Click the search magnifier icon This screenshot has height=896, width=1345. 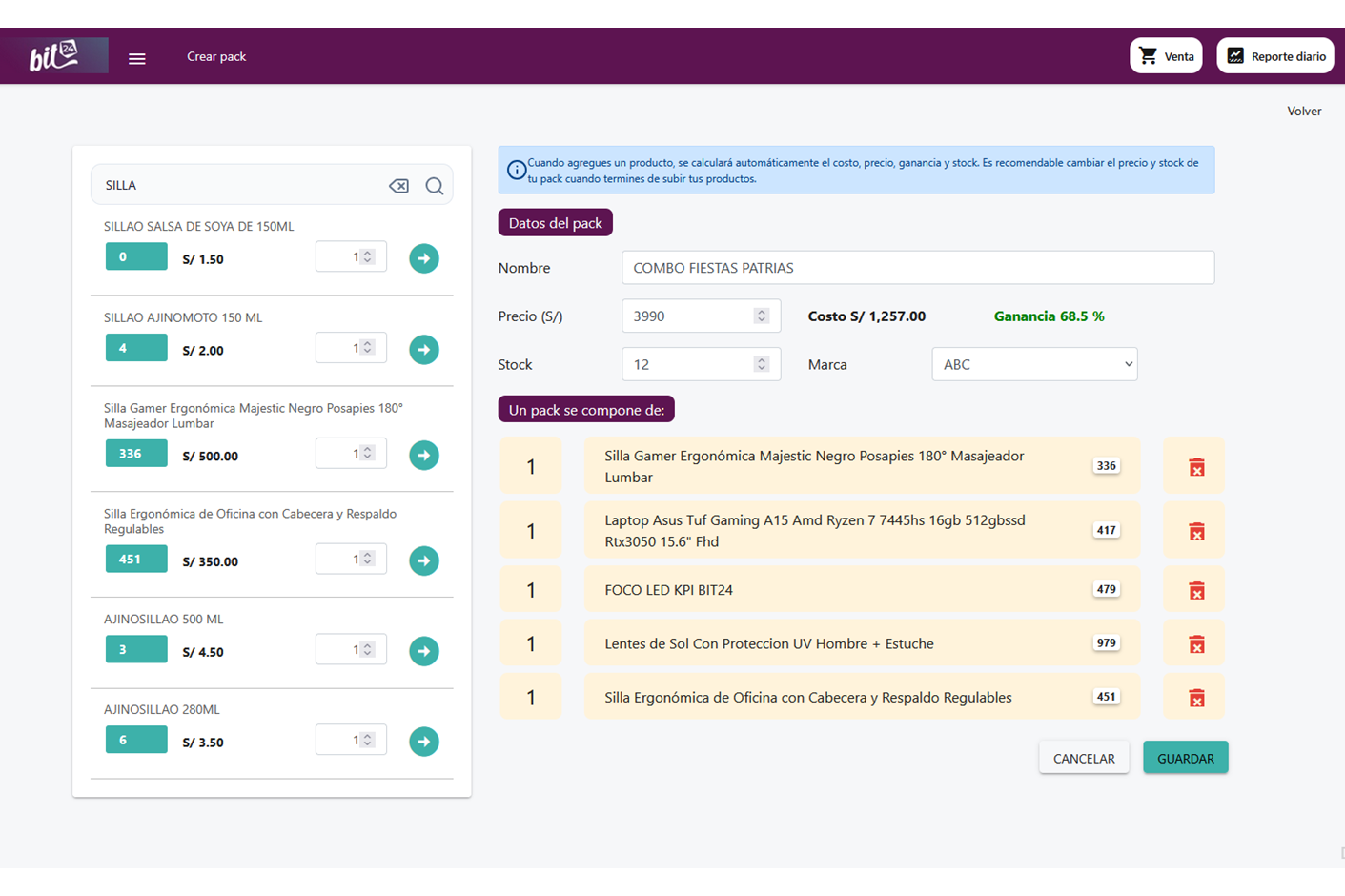coord(435,186)
